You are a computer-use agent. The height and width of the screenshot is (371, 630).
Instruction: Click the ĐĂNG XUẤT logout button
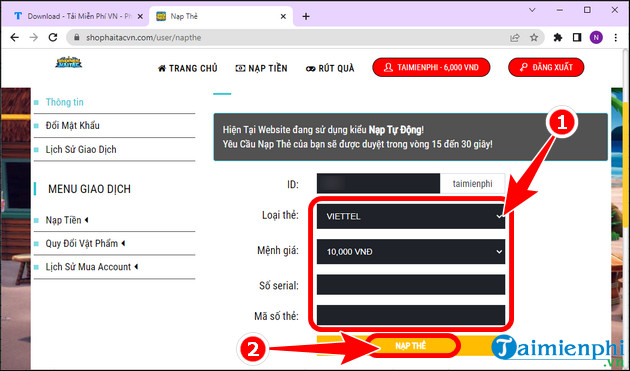click(546, 67)
